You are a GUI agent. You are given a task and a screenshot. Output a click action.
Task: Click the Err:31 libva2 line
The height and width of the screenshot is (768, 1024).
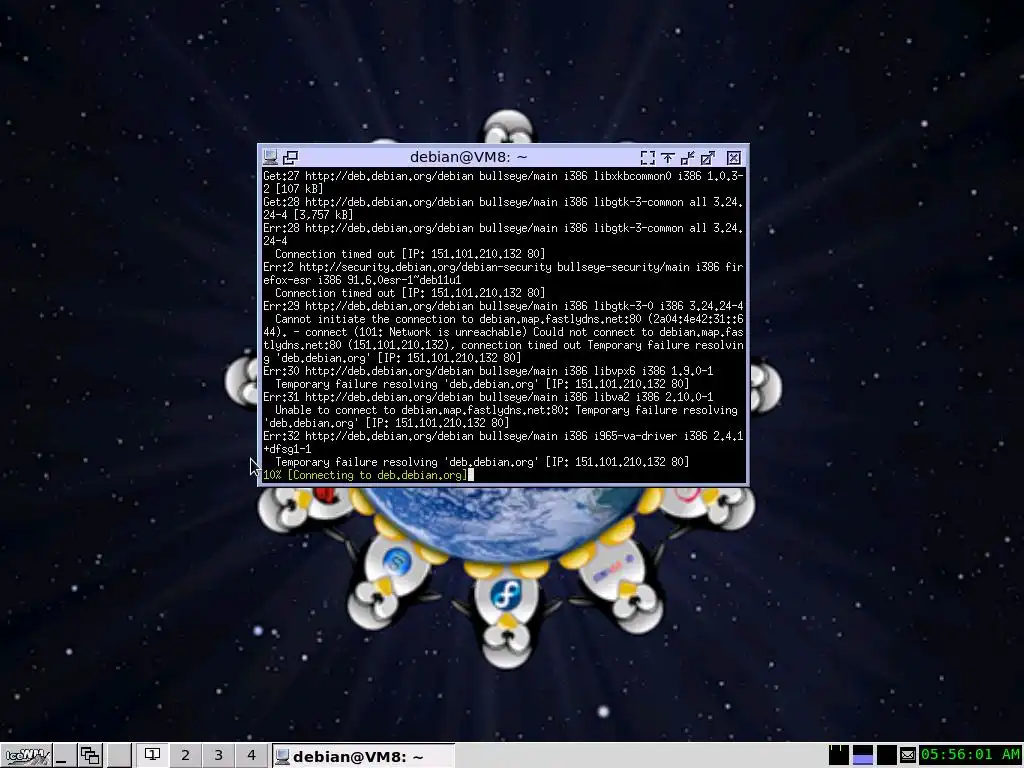click(488, 397)
